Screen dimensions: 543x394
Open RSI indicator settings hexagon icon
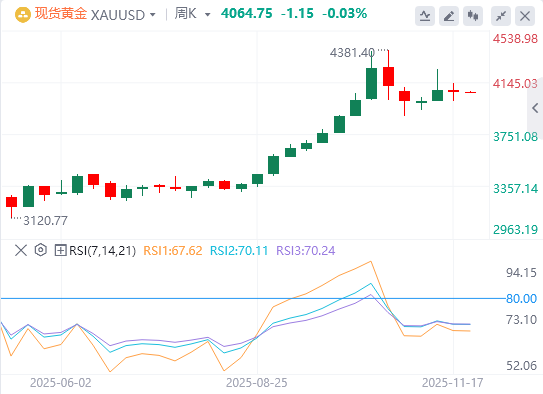click(41, 250)
